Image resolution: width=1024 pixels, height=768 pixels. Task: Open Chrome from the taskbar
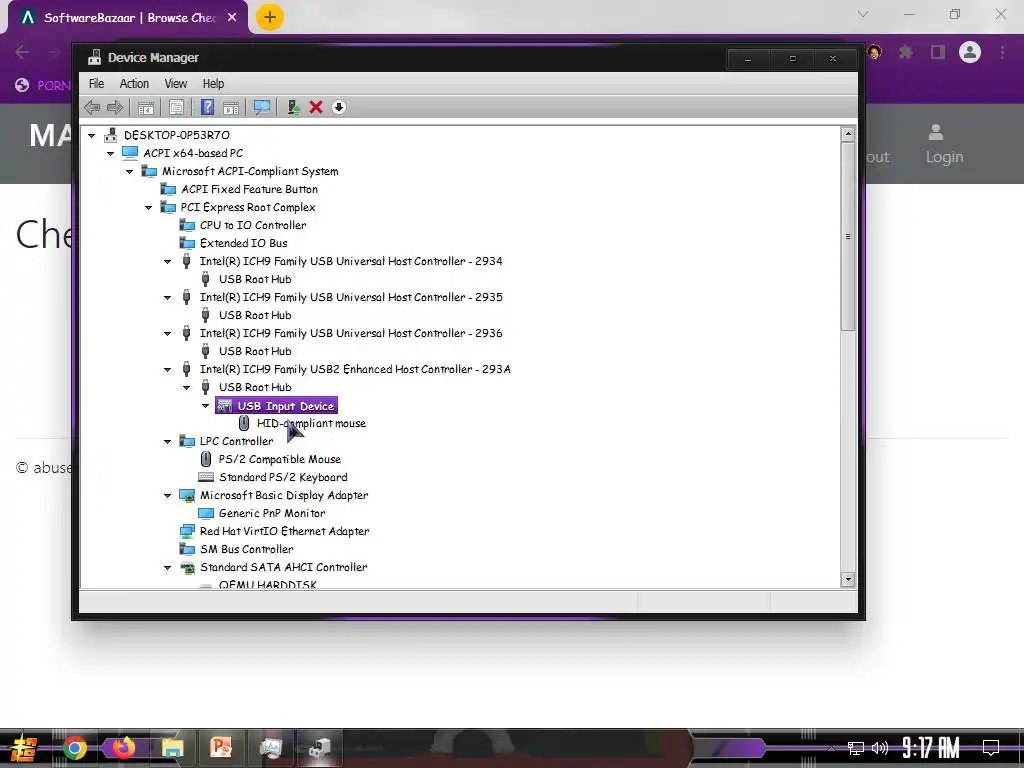tap(75, 748)
